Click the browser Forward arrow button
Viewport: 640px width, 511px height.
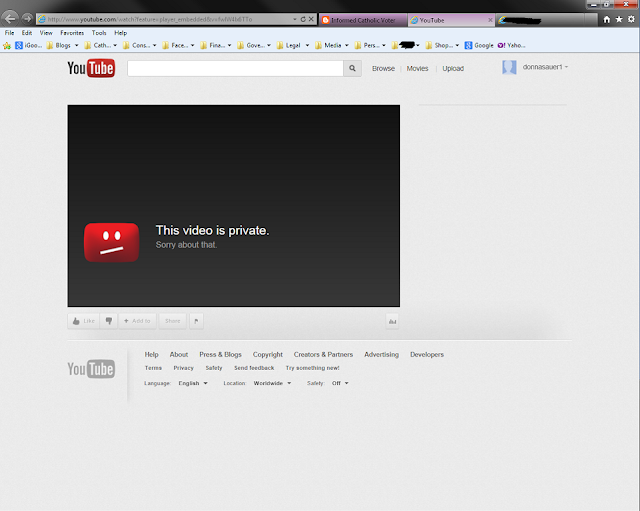[x=27, y=18]
